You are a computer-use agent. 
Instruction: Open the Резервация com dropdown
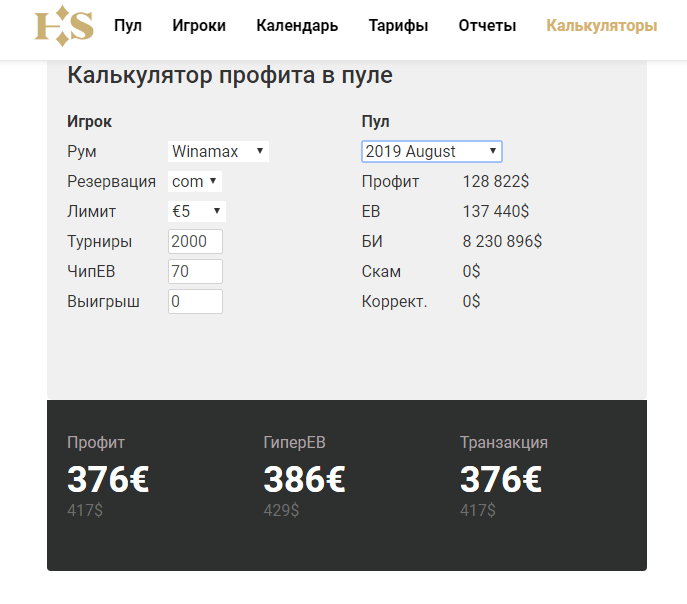195,182
